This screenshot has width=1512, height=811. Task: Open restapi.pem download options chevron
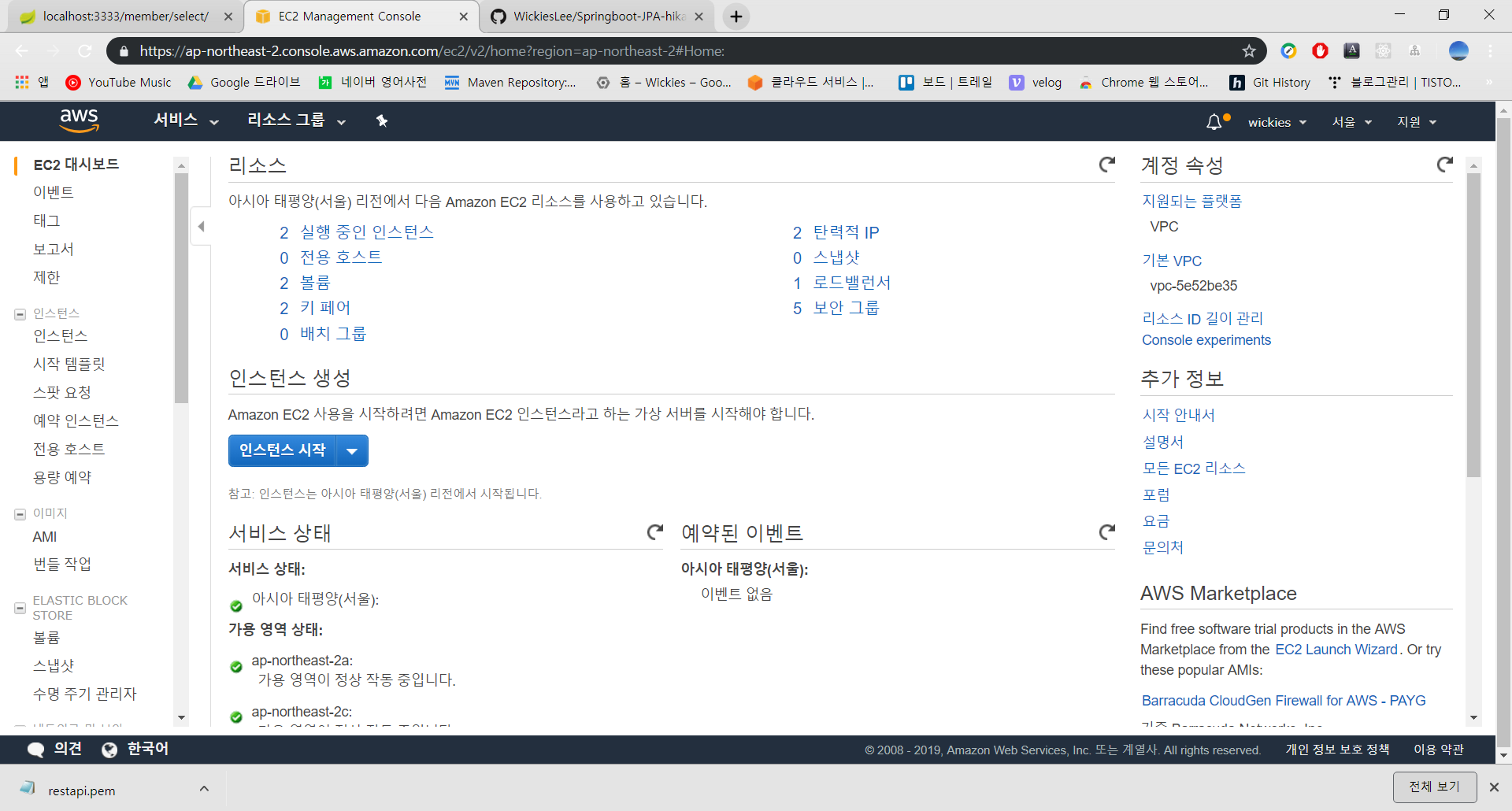click(x=204, y=788)
